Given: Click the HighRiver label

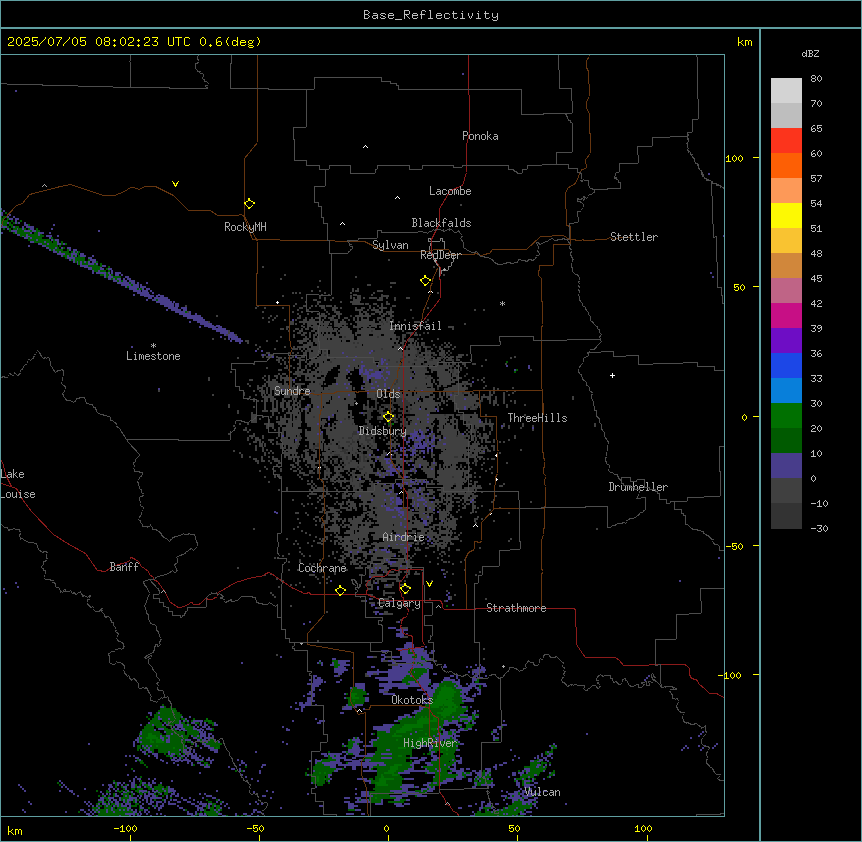Looking at the screenshot, I should (x=430, y=743).
